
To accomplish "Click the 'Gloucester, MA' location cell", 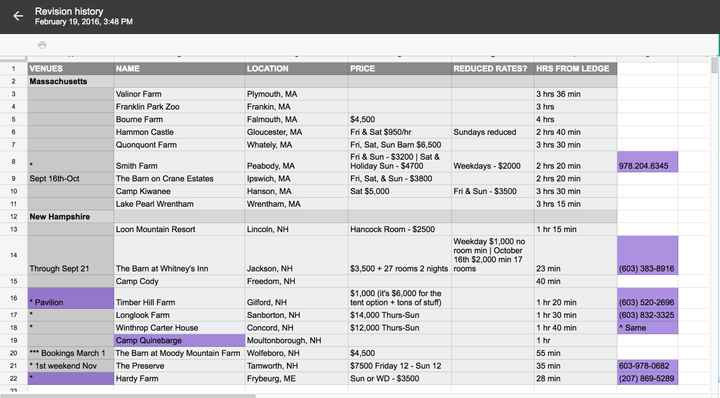I will point(297,132).
